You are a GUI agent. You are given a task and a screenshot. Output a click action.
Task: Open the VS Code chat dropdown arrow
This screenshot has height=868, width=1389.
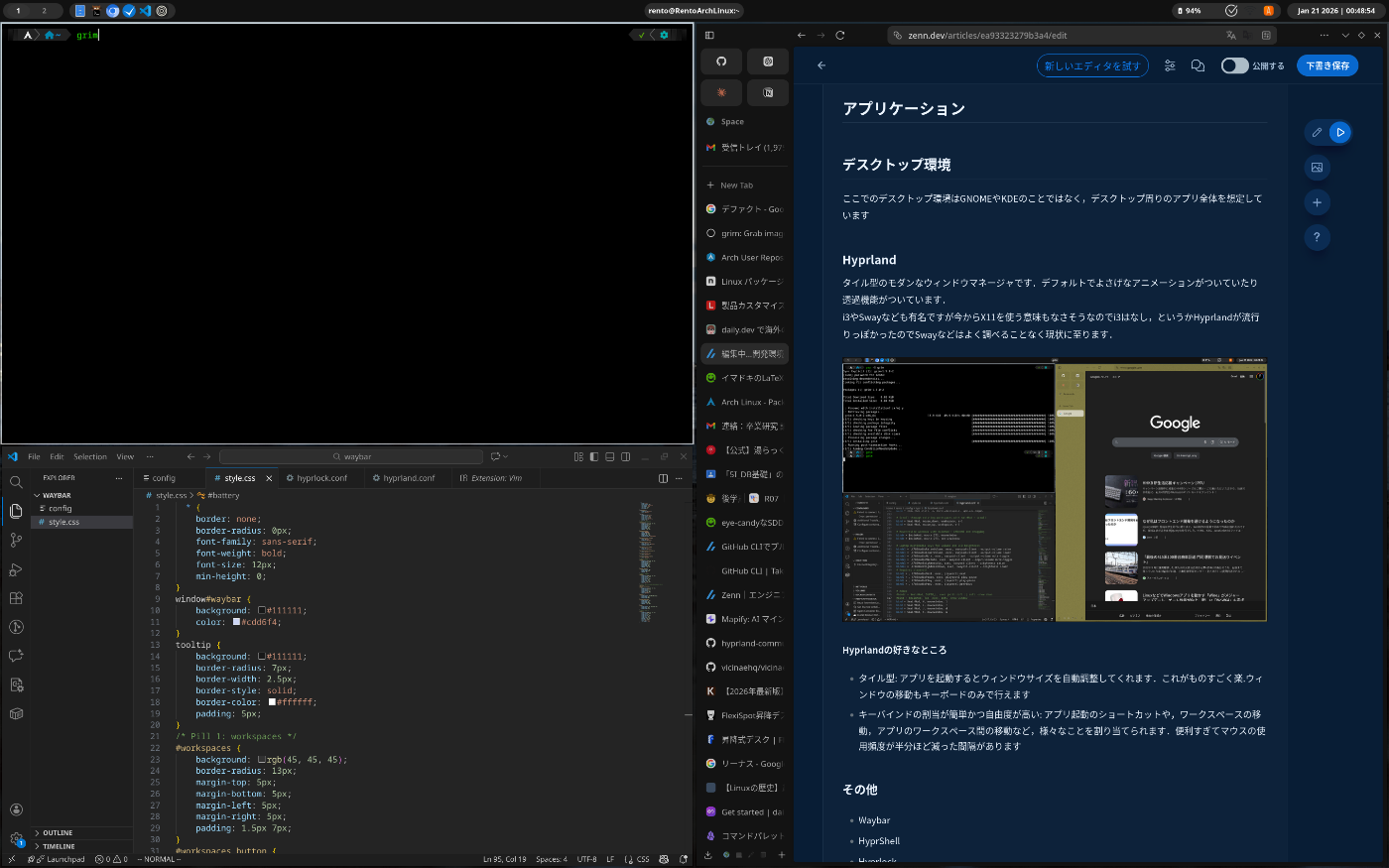[x=506, y=456]
